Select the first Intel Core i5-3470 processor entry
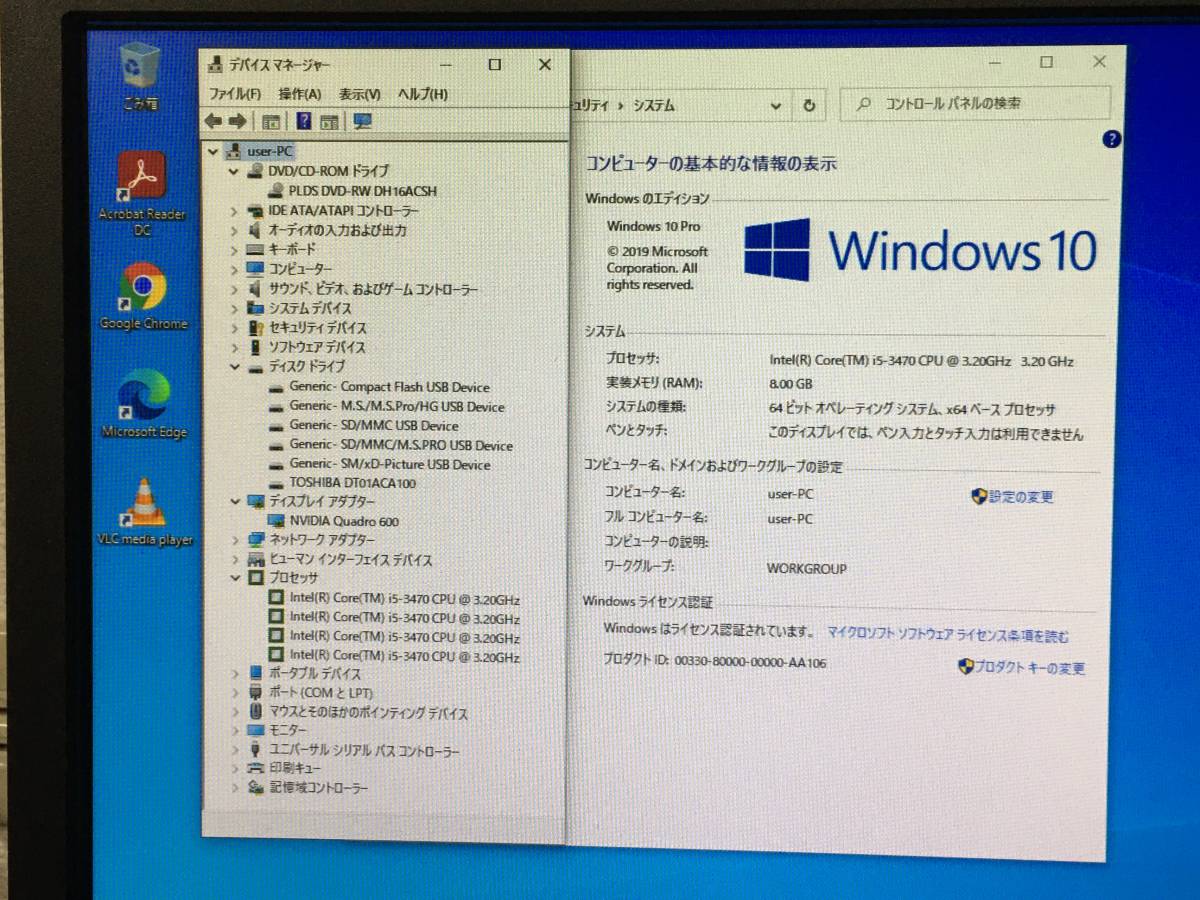The width and height of the screenshot is (1200, 900). (x=404, y=599)
